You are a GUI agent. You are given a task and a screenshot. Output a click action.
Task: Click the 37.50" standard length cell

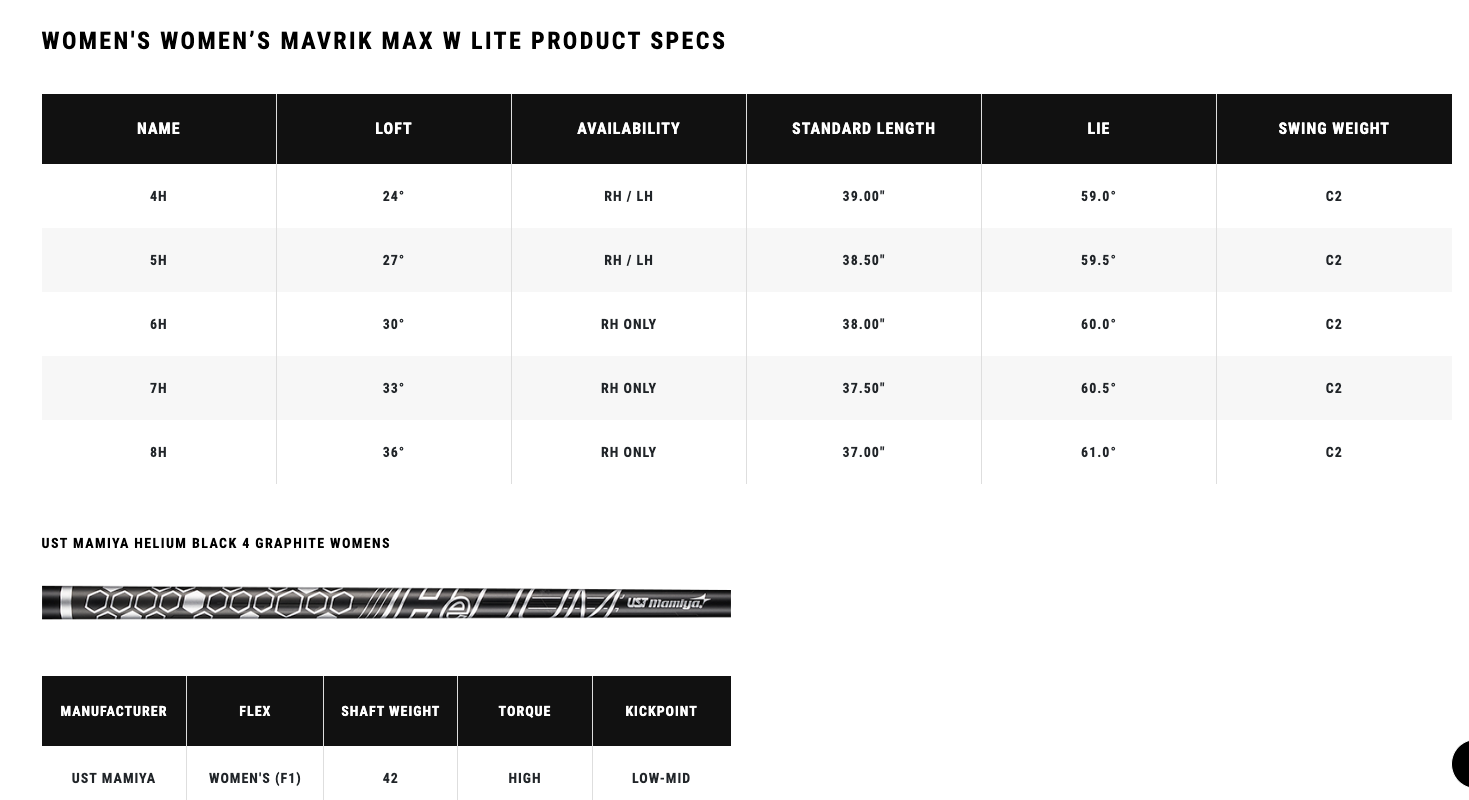(x=864, y=388)
